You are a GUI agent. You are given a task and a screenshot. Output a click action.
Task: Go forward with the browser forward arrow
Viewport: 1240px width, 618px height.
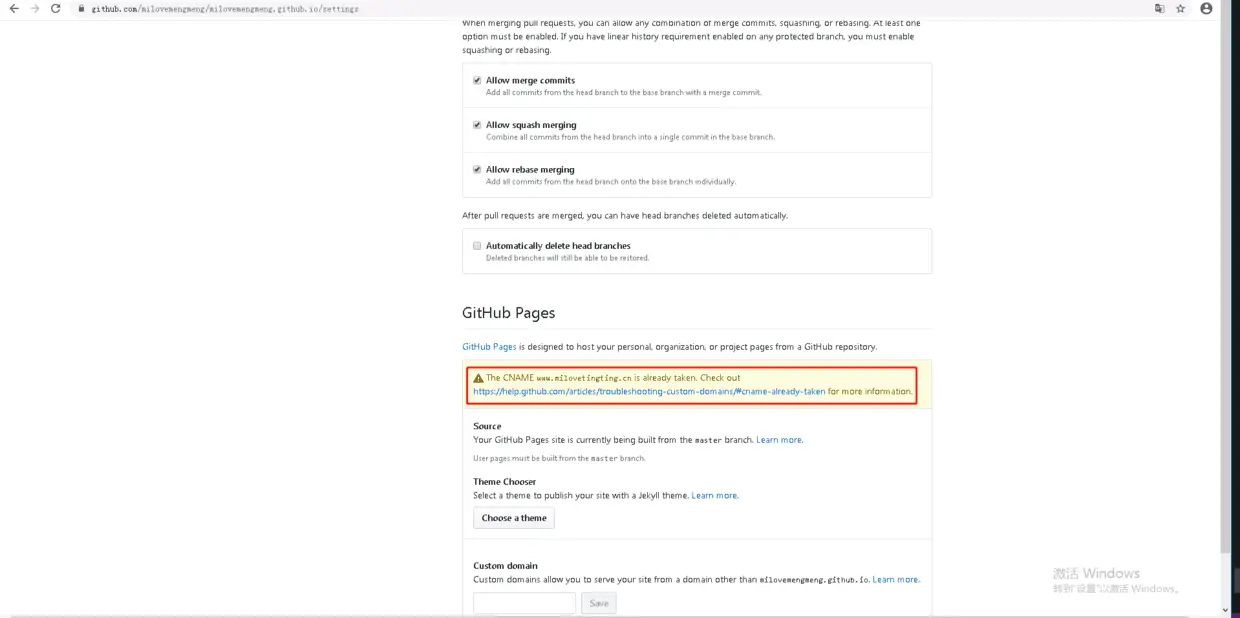click(x=35, y=8)
